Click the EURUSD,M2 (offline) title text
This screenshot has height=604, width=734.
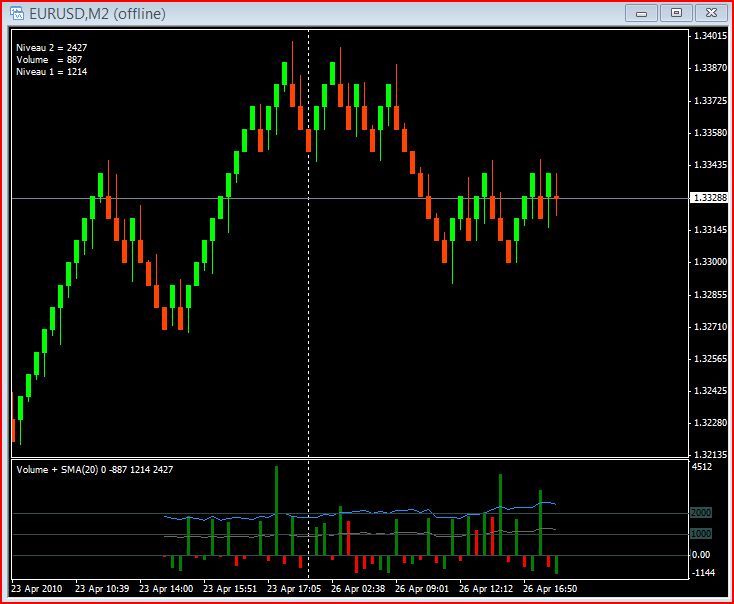pos(97,14)
